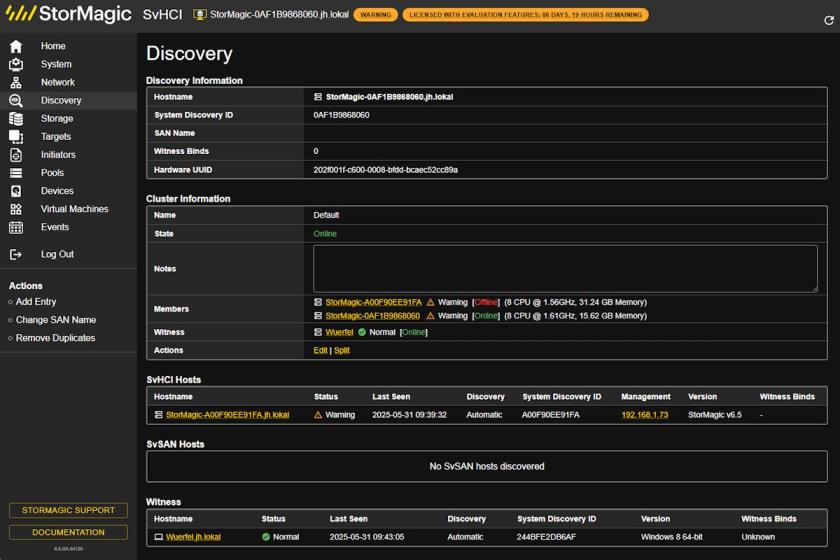Click green check icon in Witness cluster row
840x560 pixels.
click(x=362, y=332)
